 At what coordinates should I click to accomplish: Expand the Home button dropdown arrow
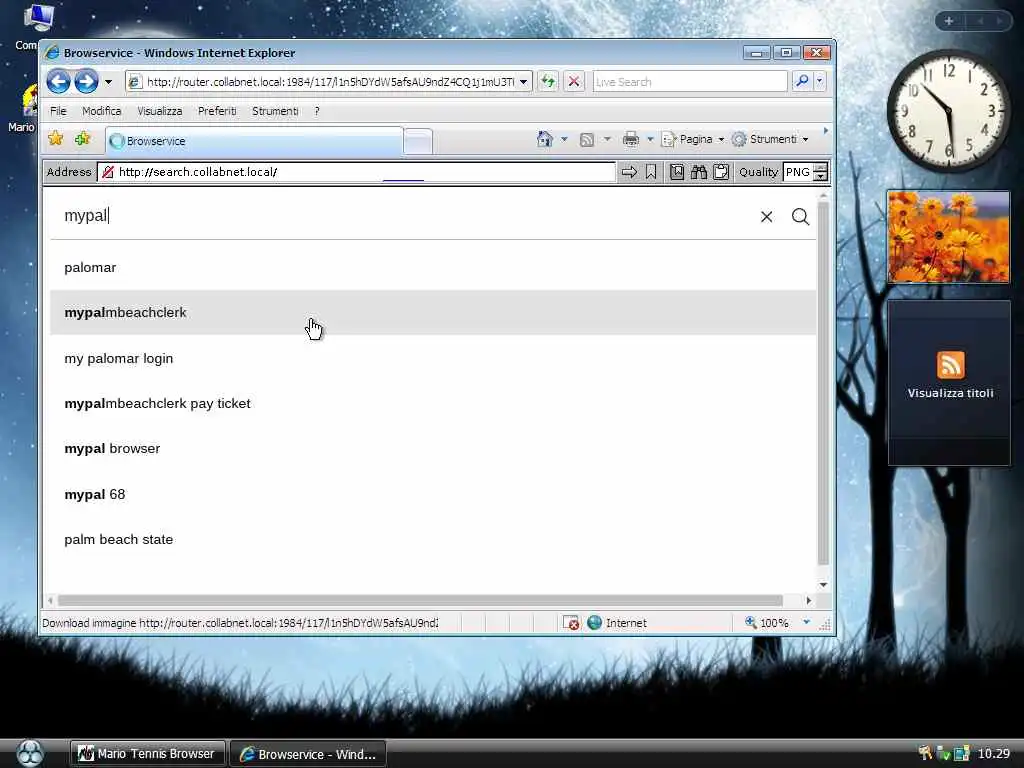click(564, 139)
